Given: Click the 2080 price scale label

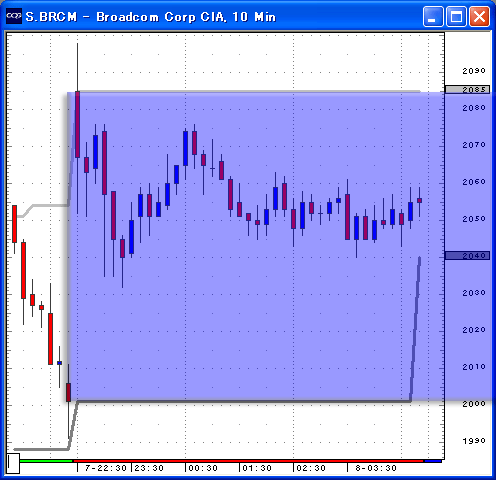Looking at the screenshot, I should point(474,108).
